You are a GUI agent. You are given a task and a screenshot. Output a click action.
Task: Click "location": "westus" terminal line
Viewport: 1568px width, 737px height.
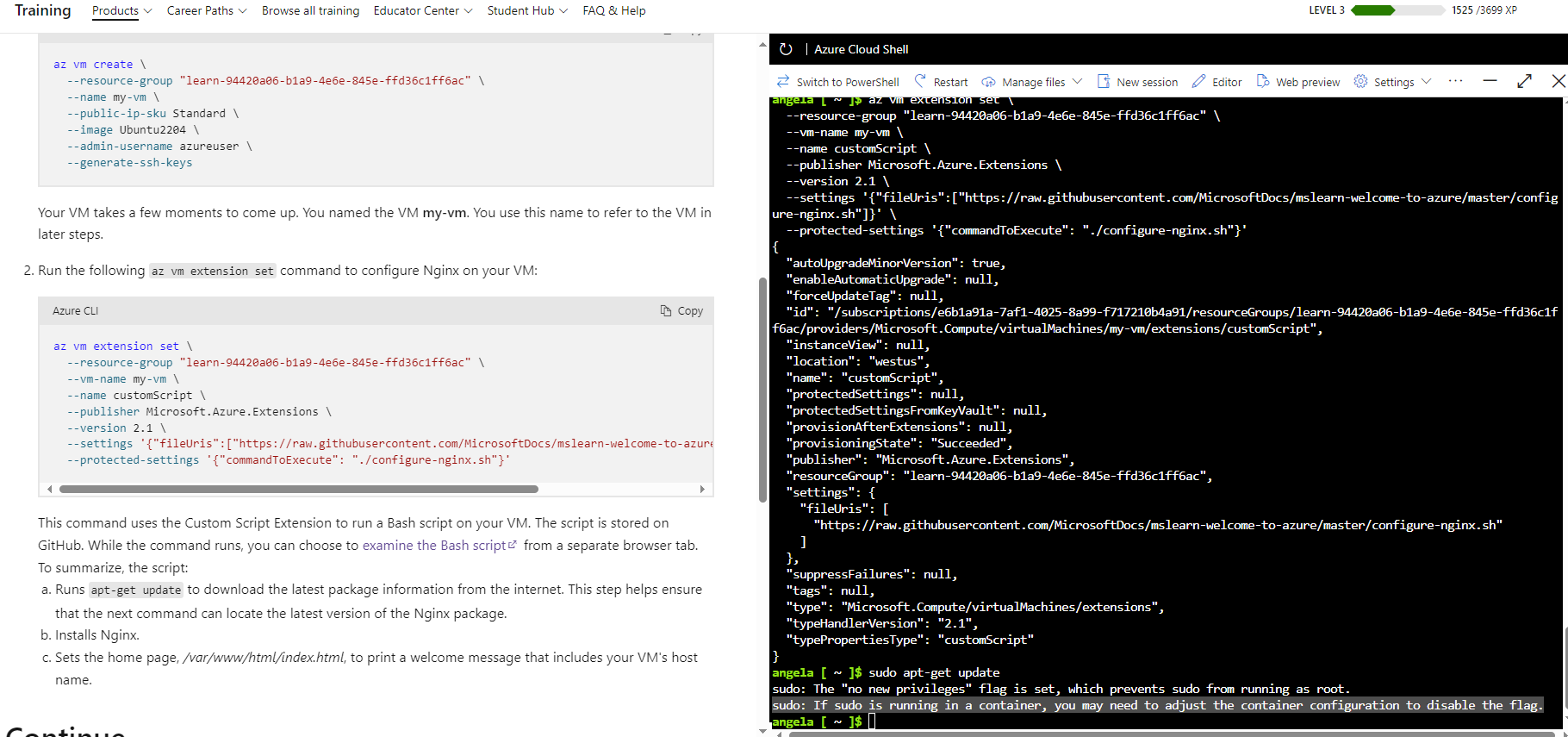(x=858, y=361)
